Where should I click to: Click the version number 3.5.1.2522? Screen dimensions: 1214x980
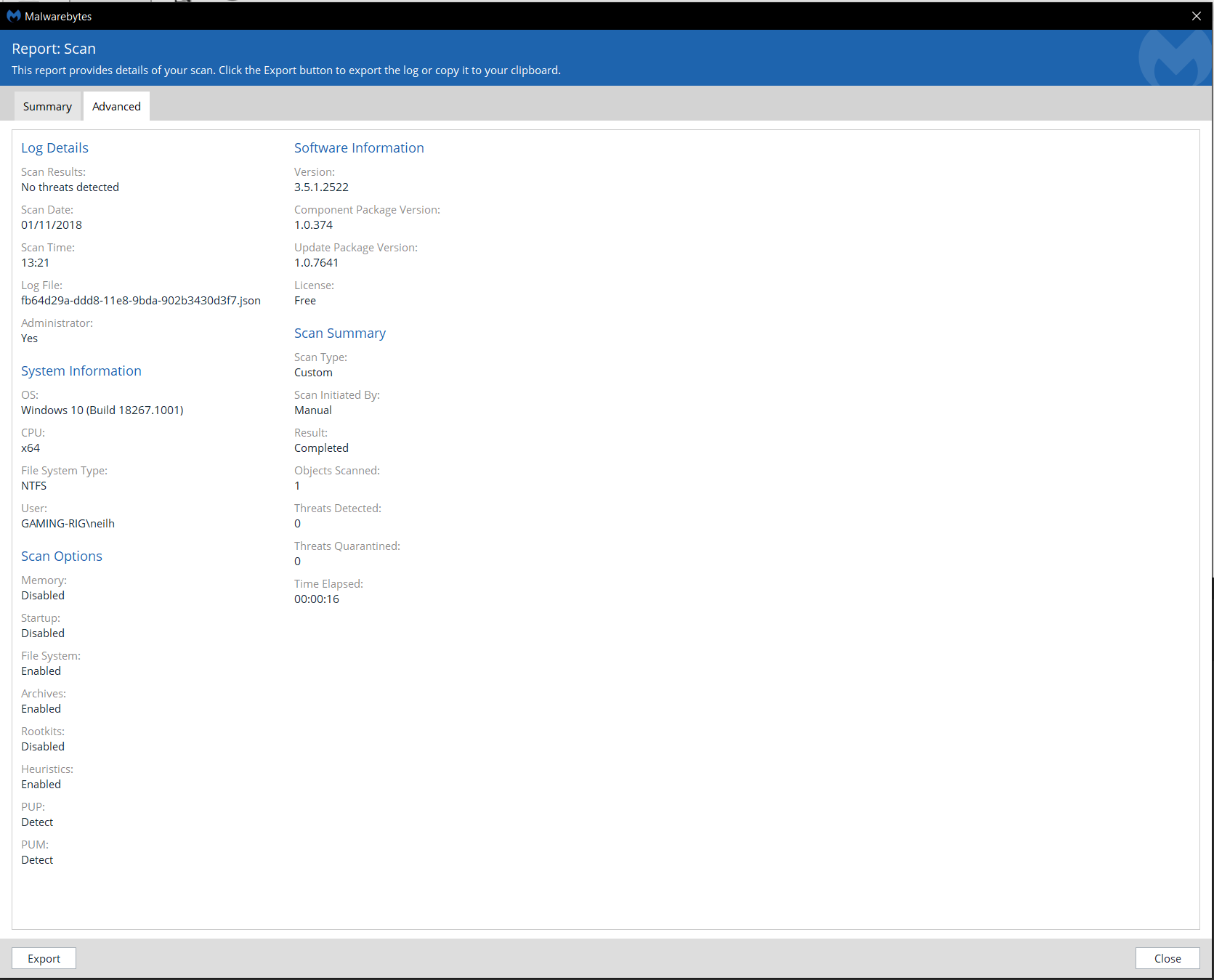coord(321,187)
